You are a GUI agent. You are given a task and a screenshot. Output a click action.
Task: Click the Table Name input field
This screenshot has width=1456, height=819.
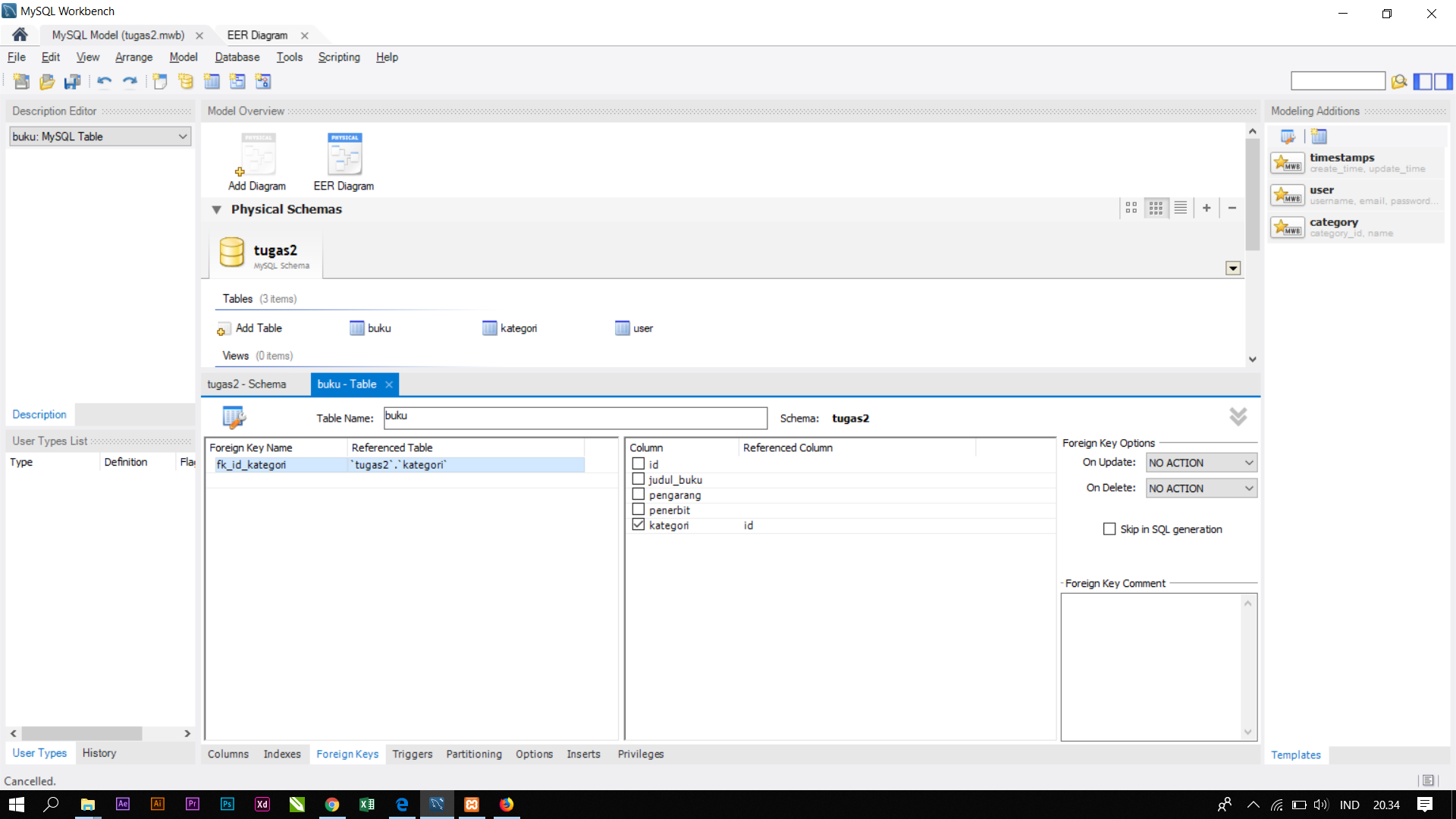click(x=575, y=418)
